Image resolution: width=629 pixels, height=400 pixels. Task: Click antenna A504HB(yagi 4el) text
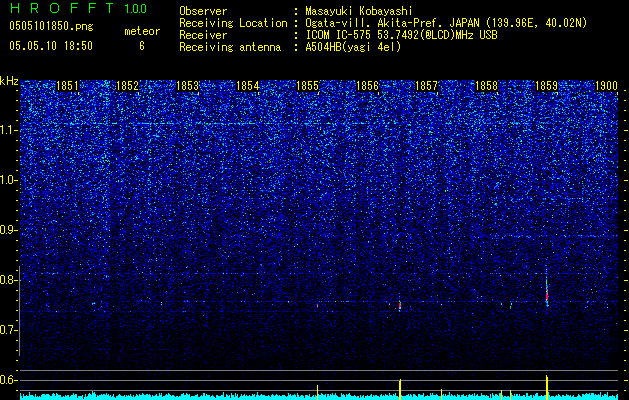click(353, 47)
